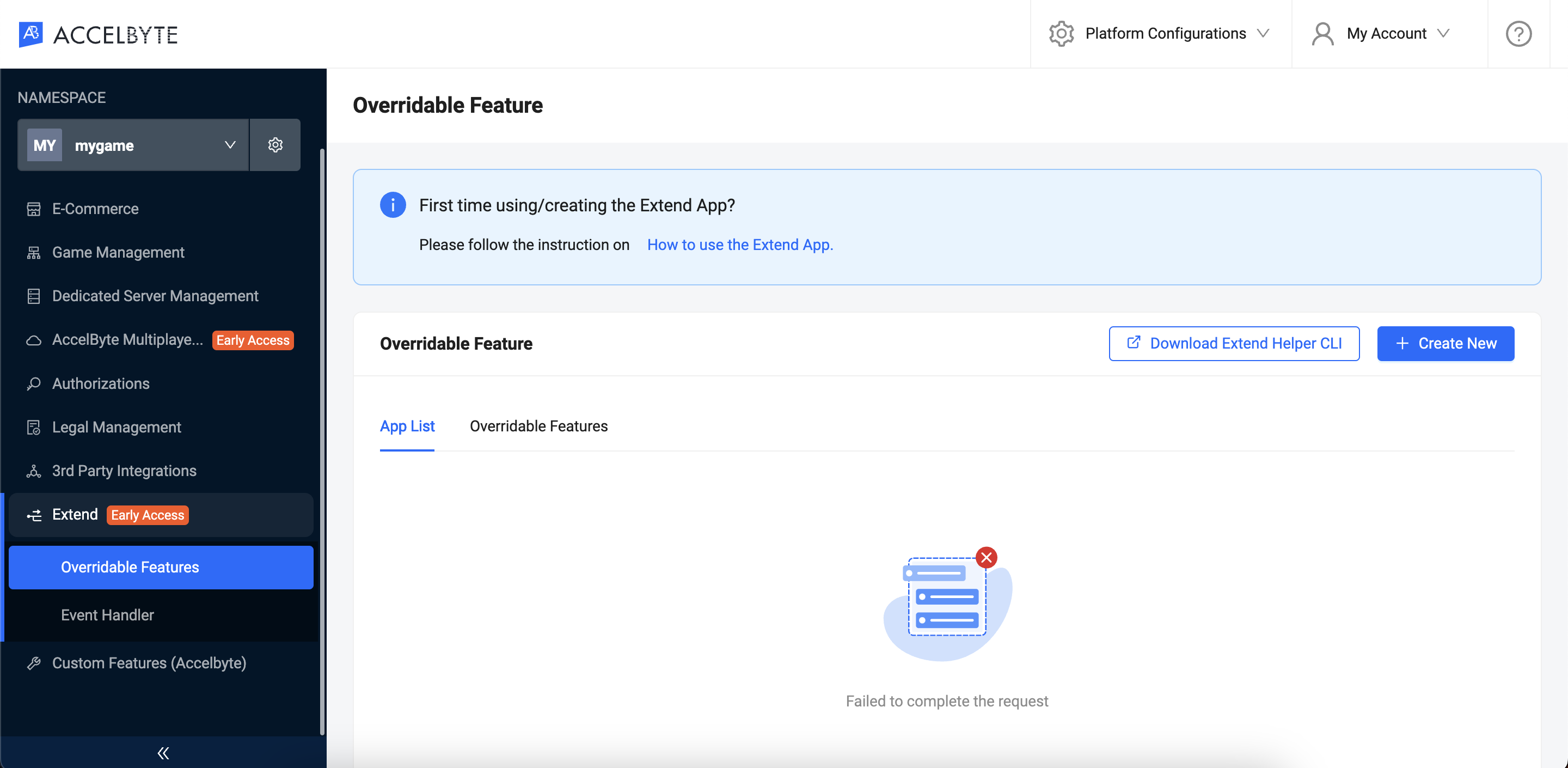This screenshot has width=1568, height=768.
Task: Click the Dedicated Server Management icon
Action: pos(33,296)
